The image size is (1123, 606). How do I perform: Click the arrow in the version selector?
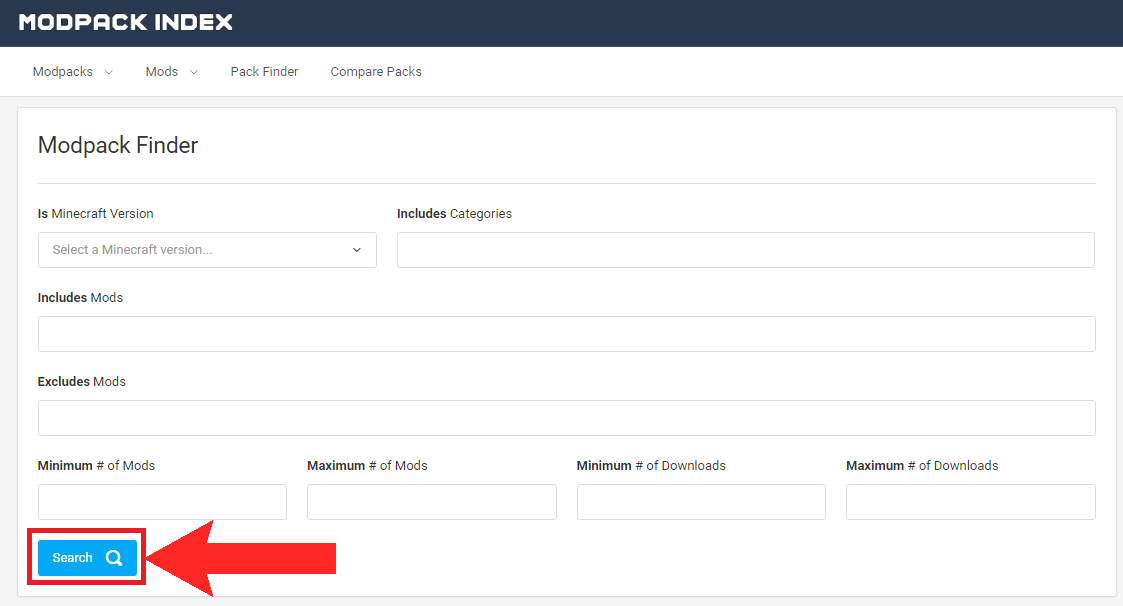pyautogui.click(x=357, y=250)
